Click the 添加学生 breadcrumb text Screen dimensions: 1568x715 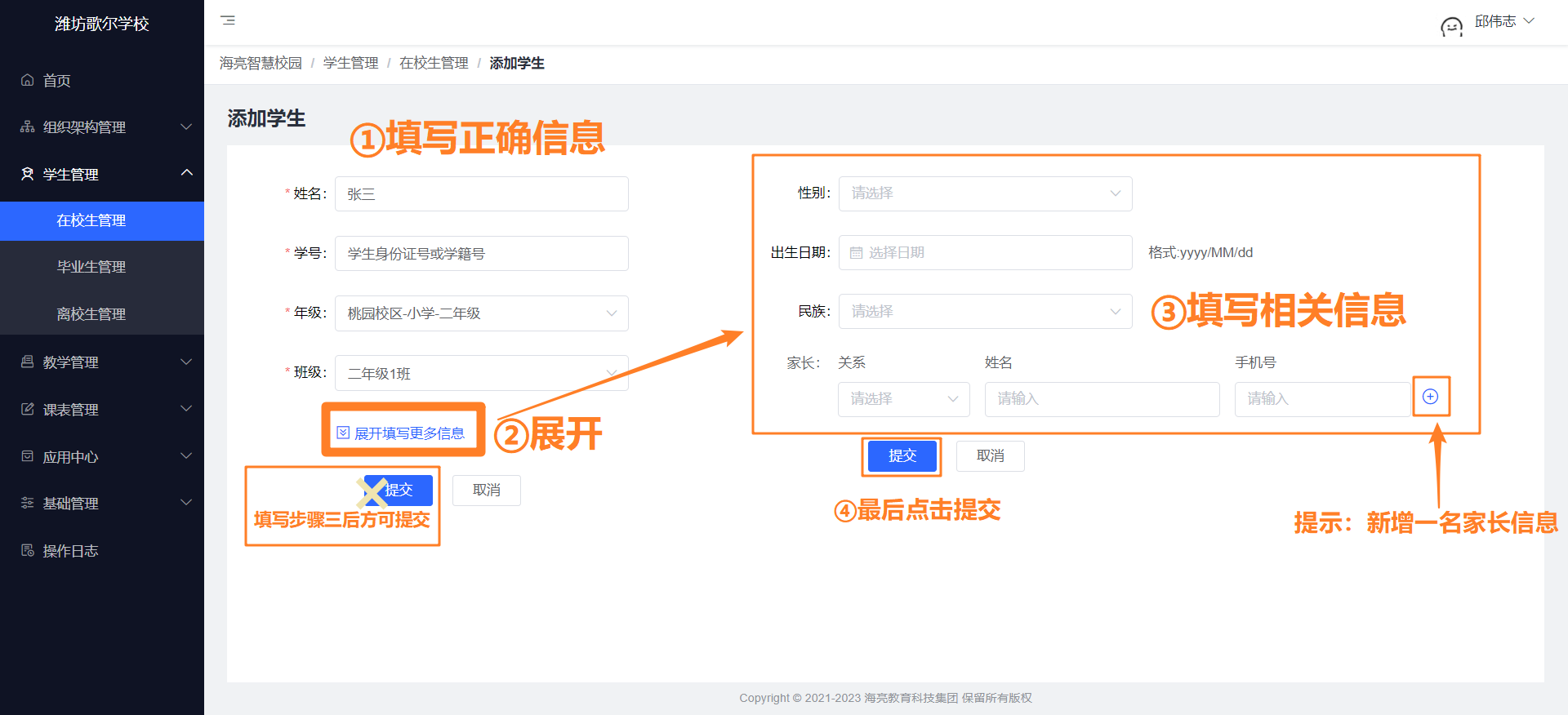[517, 63]
